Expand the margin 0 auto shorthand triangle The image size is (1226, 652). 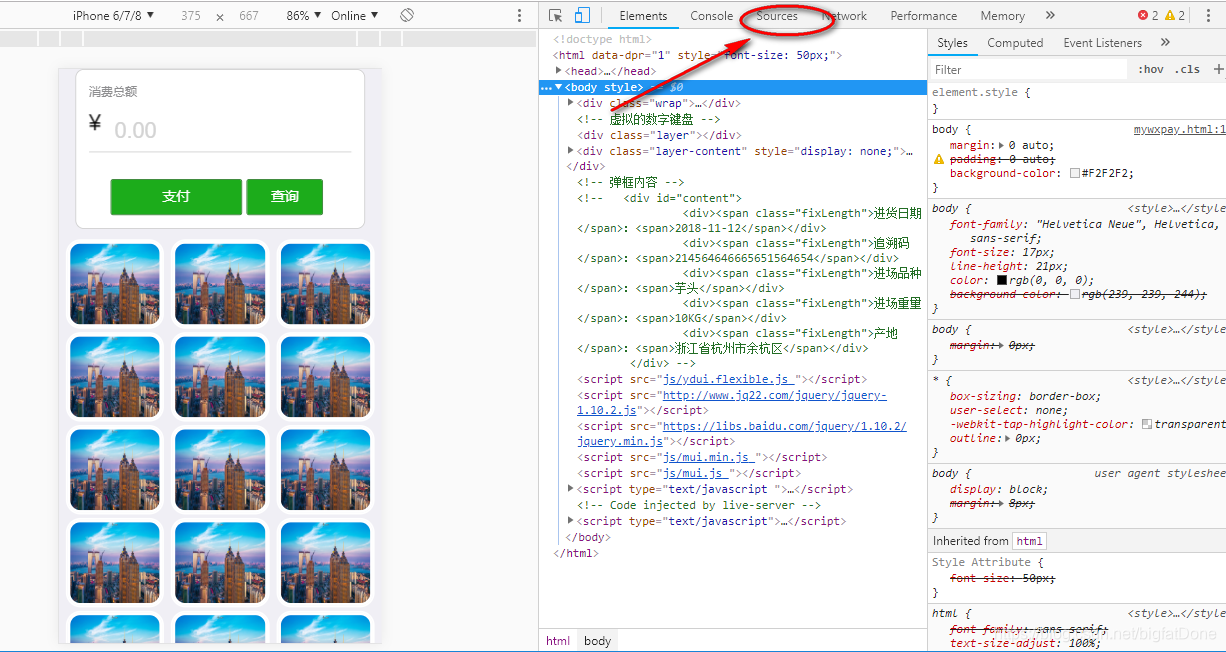point(1002,145)
